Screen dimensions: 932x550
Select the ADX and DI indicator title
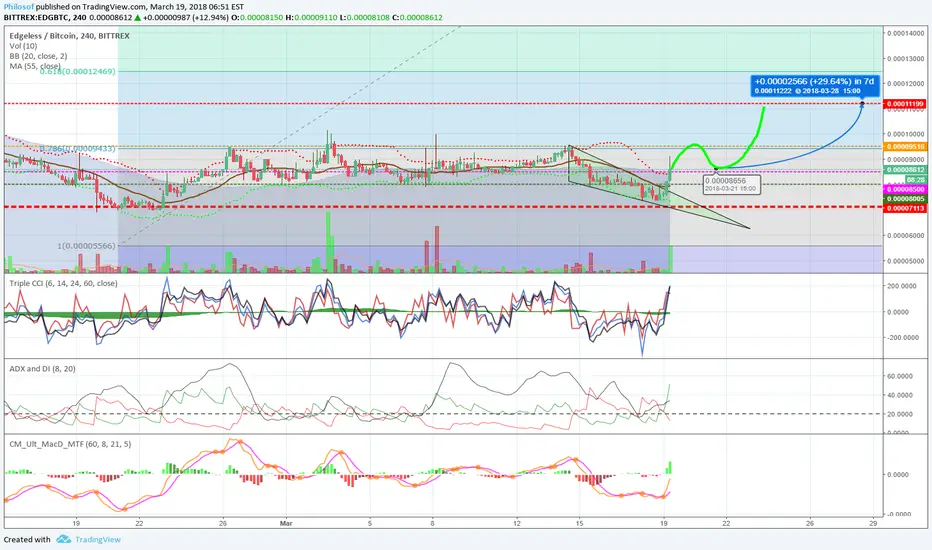[42, 369]
